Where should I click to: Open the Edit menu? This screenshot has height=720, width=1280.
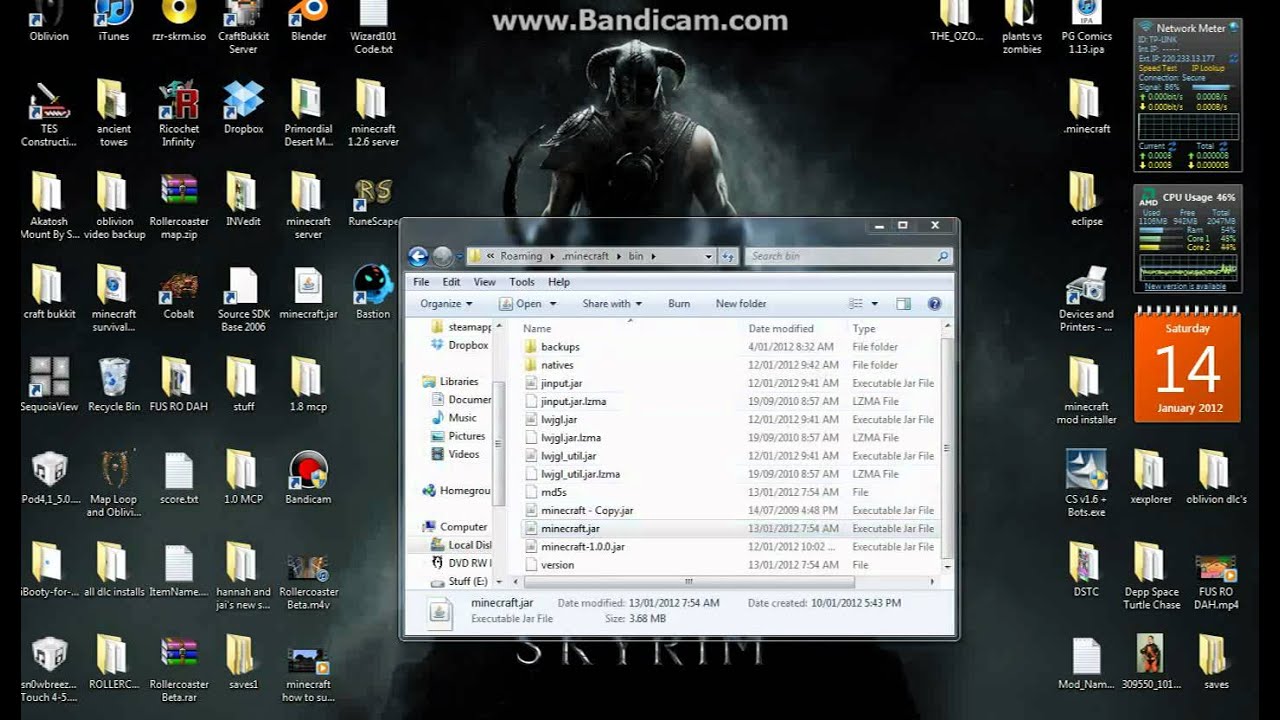coord(452,282)
